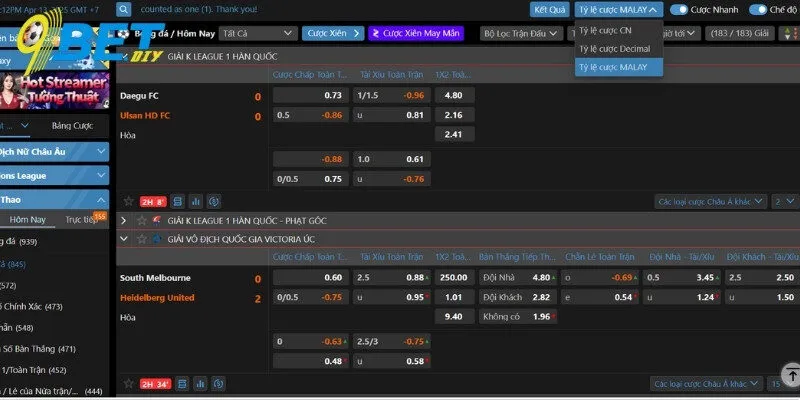Select Tỷ lệ cược CN option
The image size is (800, 400).
[619, 31]
